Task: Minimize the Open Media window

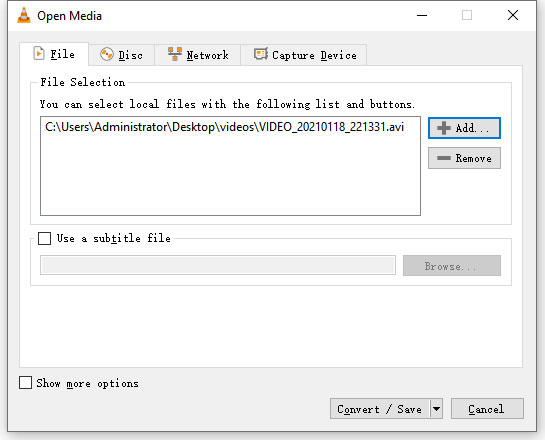Action: 422,15
